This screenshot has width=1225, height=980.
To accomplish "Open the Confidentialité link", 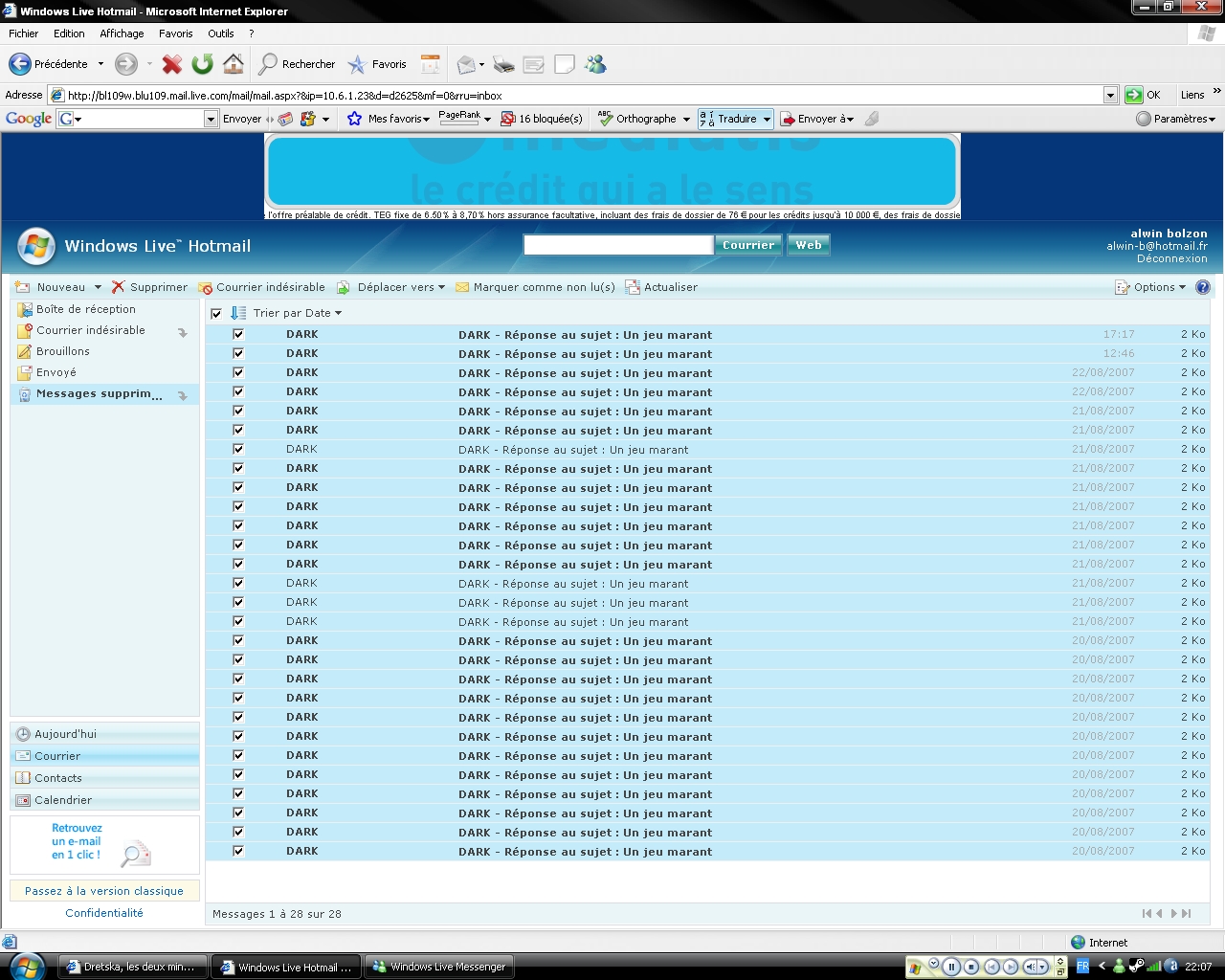I will [x=104, y=913].
